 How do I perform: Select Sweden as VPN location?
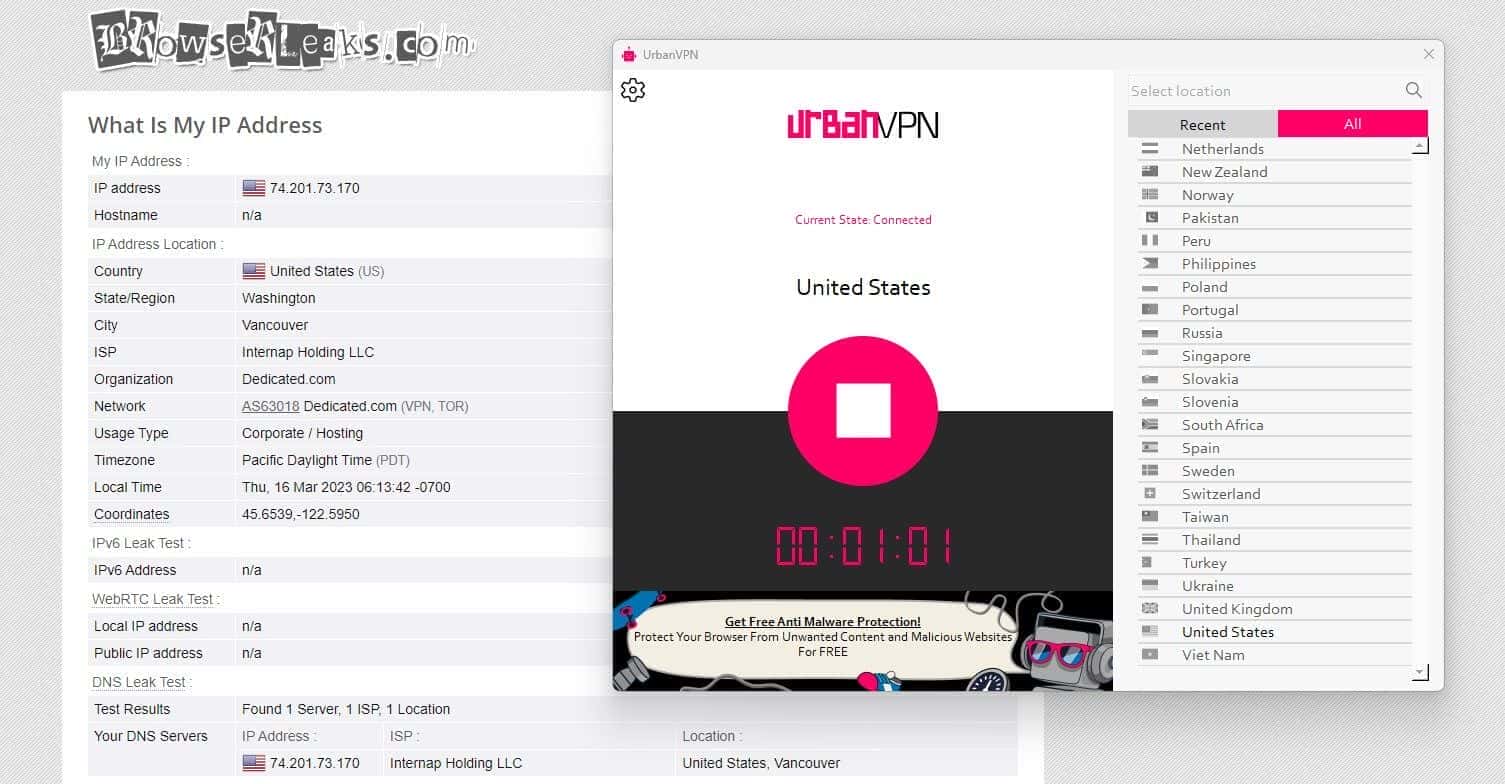[1275, 471]
